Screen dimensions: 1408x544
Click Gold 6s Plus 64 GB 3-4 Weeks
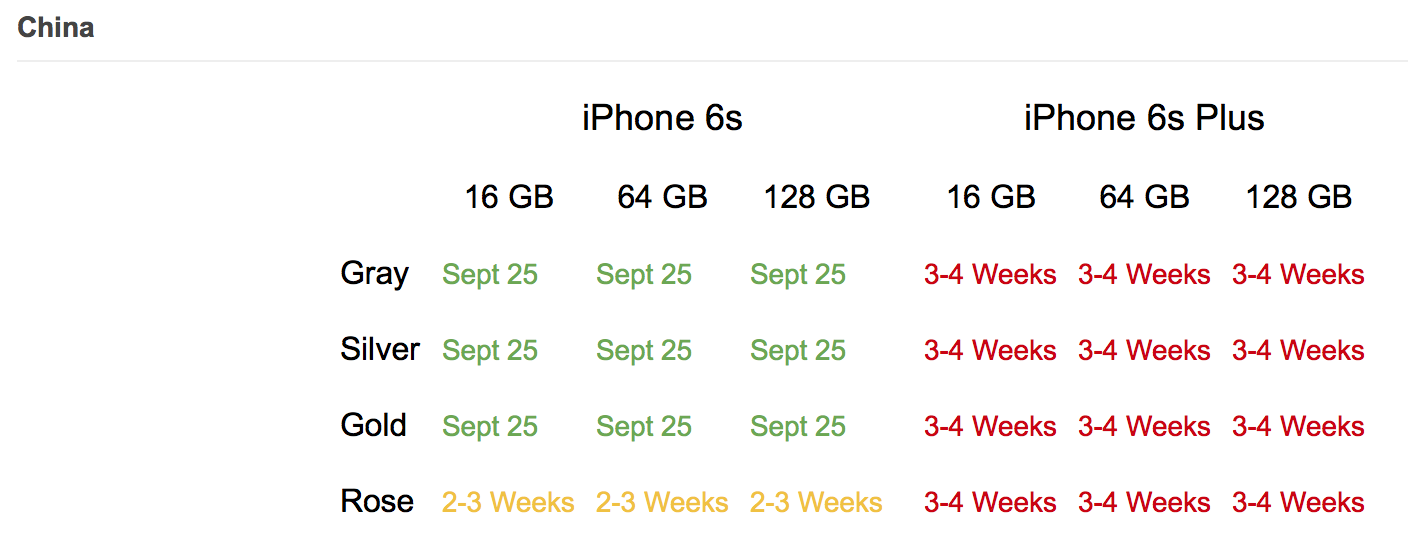tap(1144, 426)
